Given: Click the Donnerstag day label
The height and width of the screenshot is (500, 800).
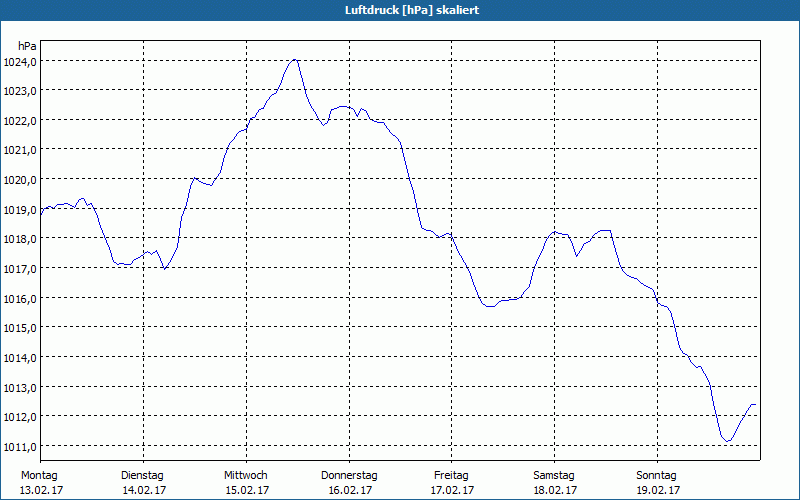Looking at the screenshot, I should coord(349,476).
